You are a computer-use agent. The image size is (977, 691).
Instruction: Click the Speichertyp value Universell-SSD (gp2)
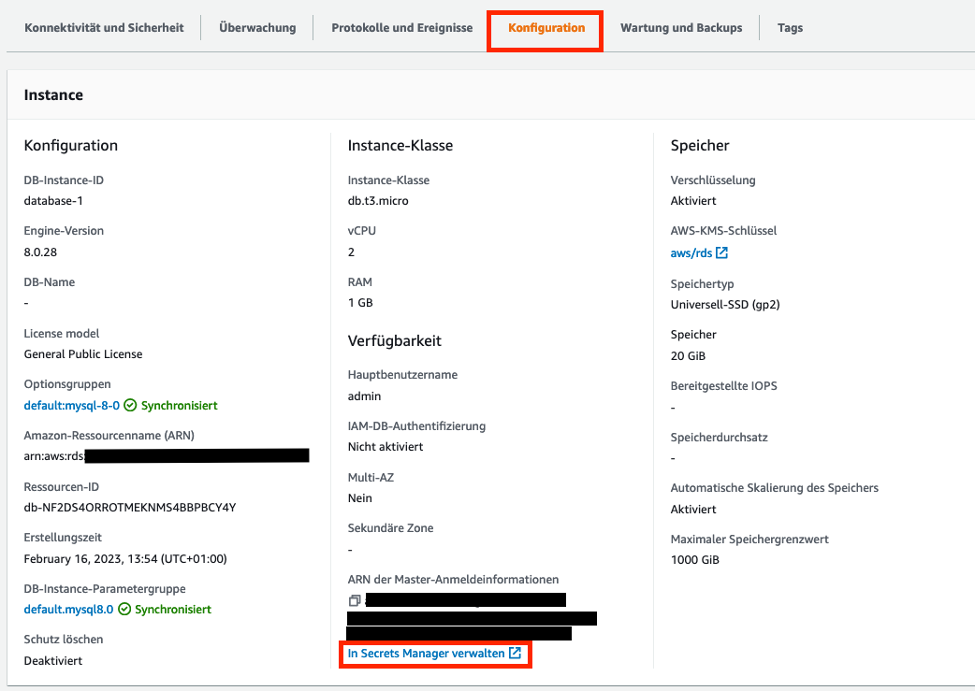[x=725, y=305]
